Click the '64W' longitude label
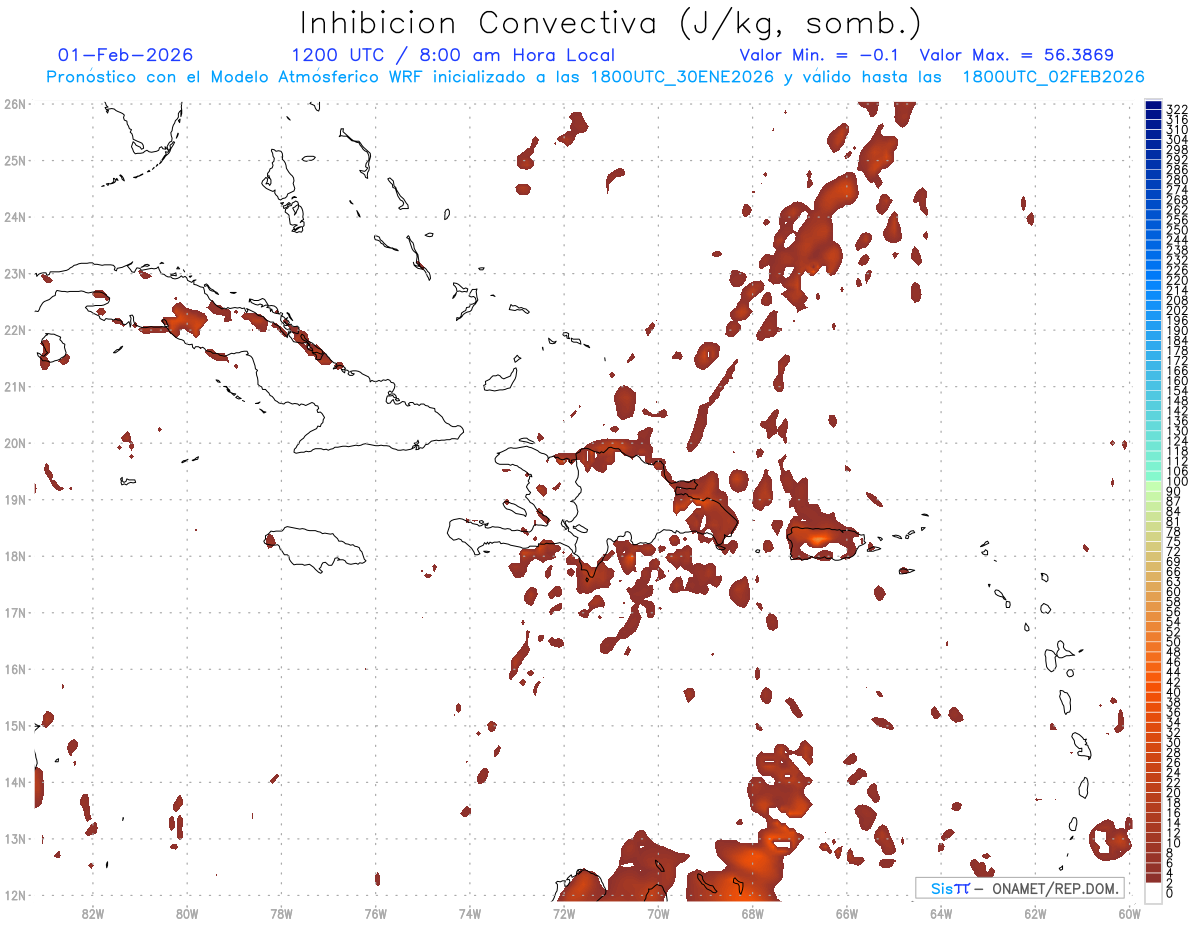 941,913
